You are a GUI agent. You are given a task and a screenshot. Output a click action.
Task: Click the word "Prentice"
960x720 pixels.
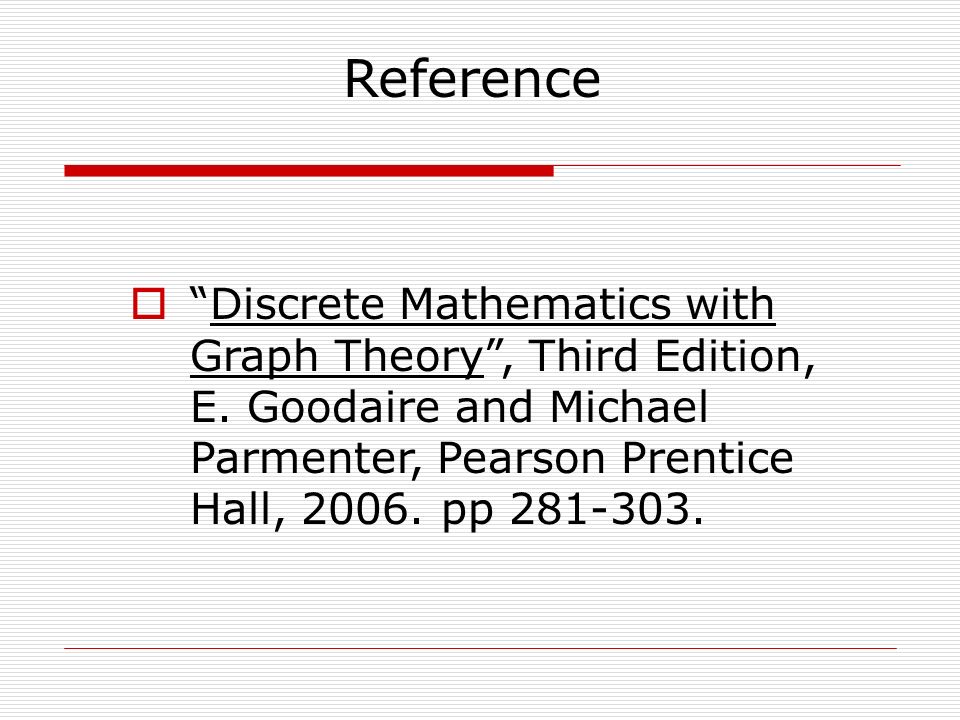(x=707, y=458)
